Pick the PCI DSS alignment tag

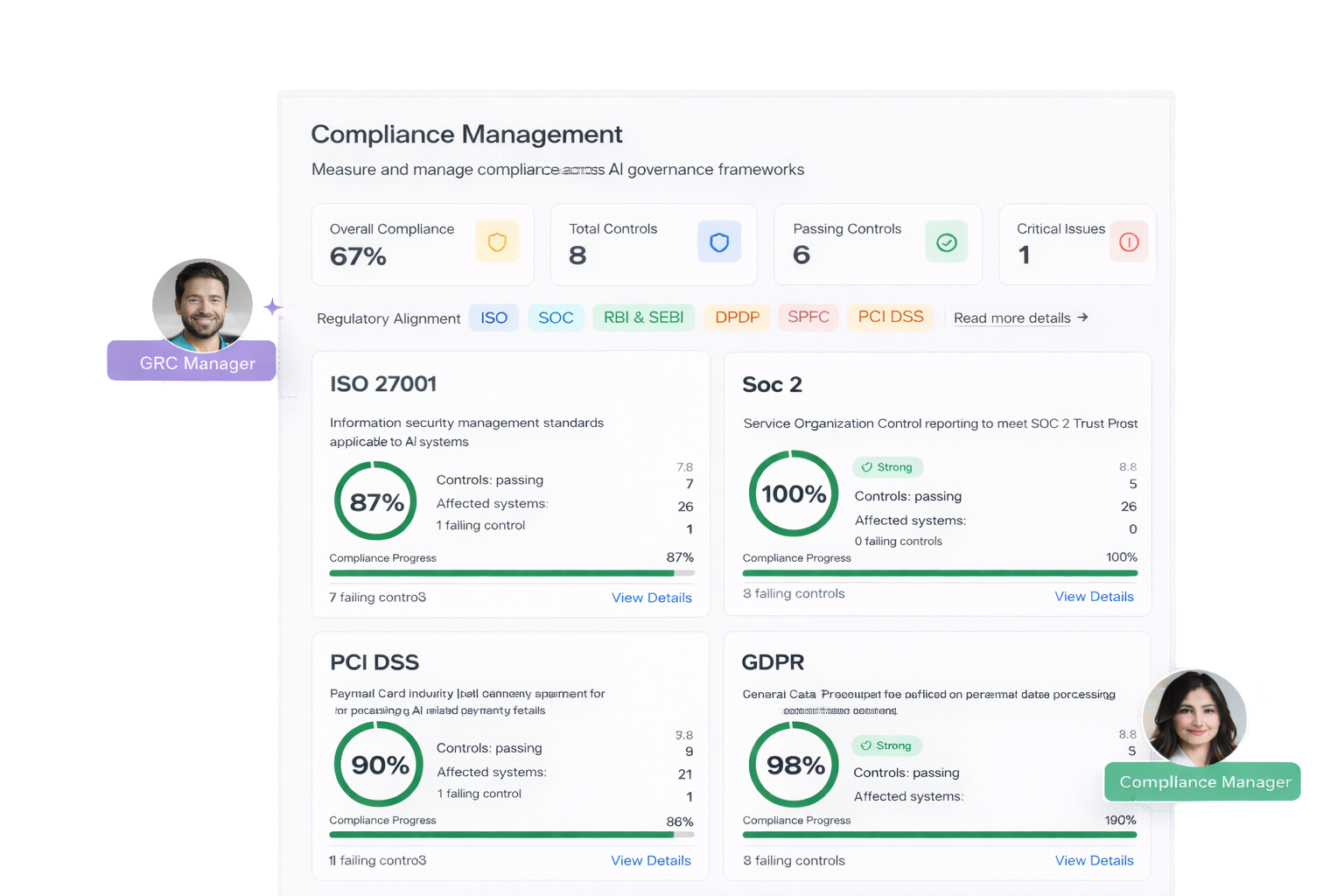click(890, 317)
